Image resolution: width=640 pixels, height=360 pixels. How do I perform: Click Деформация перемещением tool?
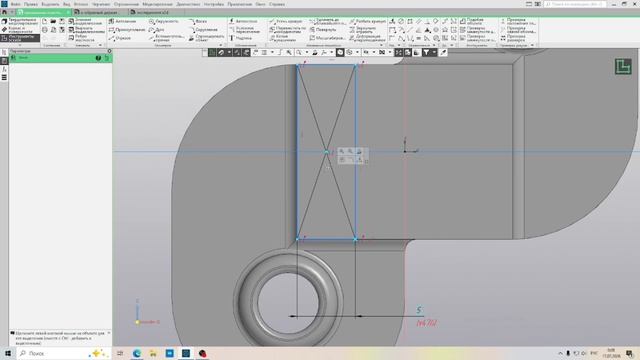pyautogui.click(x=367, y=38)
